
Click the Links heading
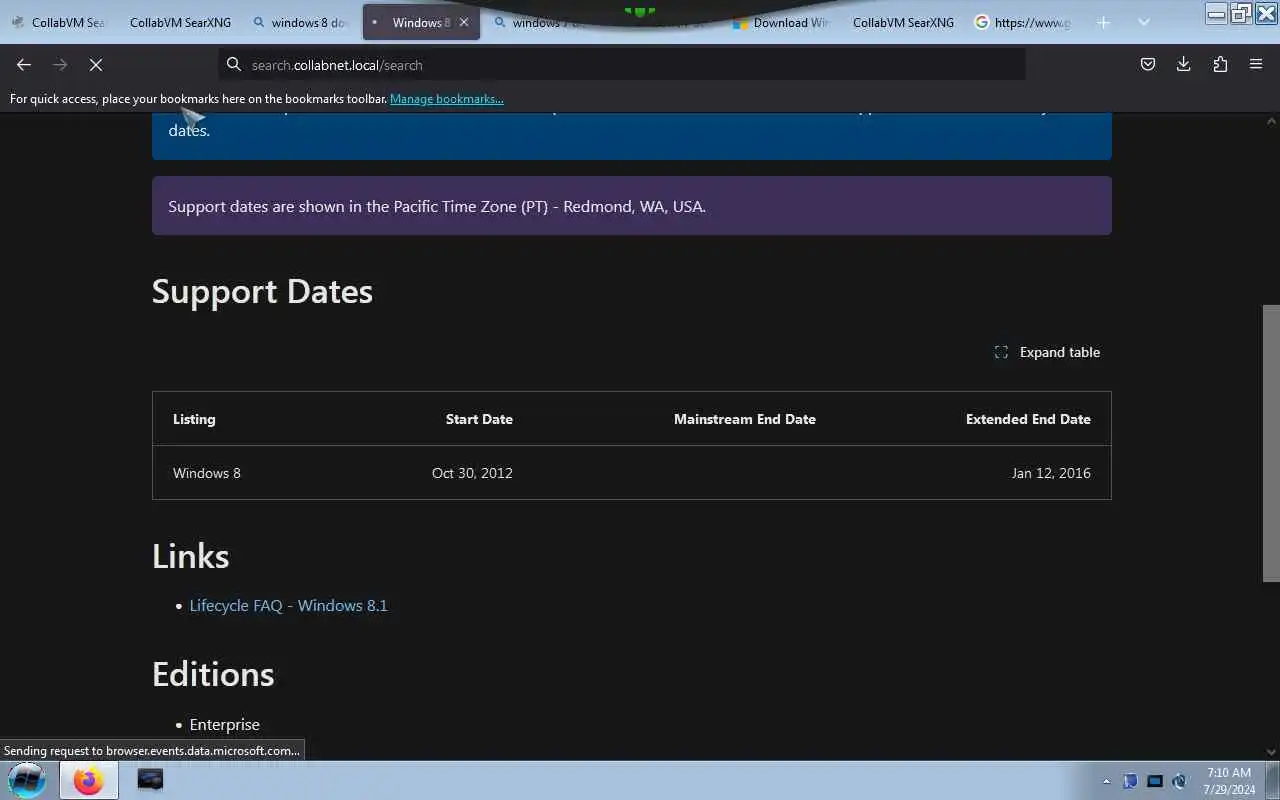(191, 556)
